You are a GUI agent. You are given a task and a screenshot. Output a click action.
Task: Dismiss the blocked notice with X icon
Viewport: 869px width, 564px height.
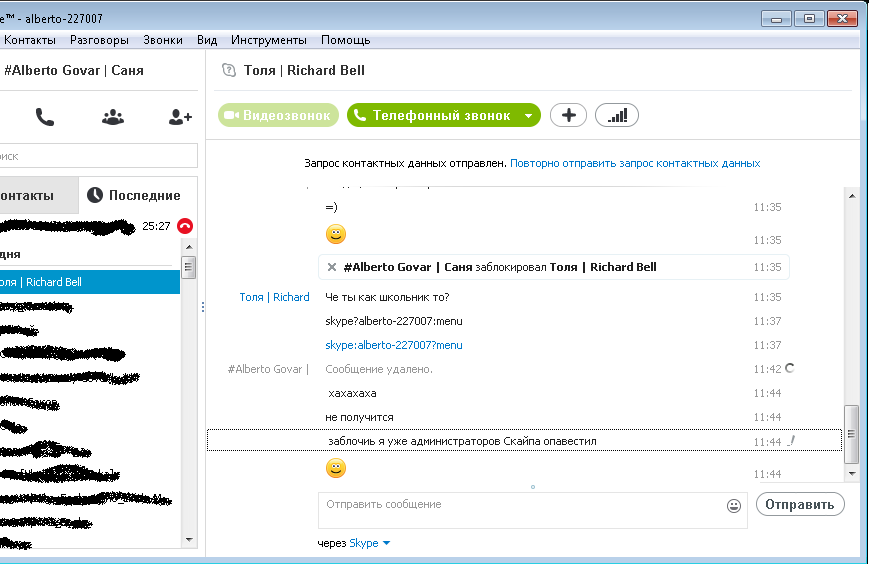point(331,267)
